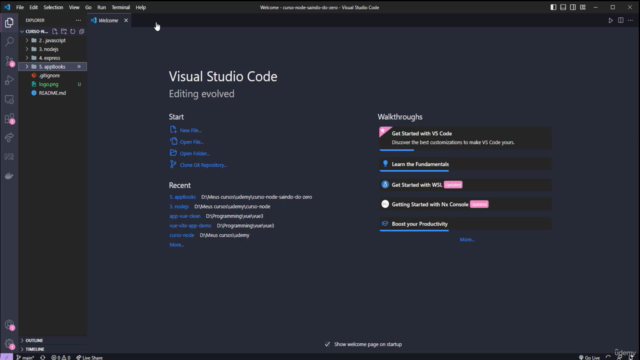
Task: Open the Help menu
Action: (x=140, y=7)
